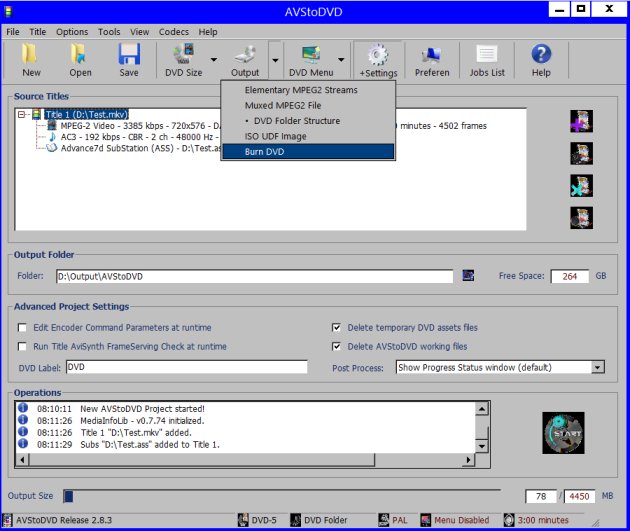Image resolution: width=630 pixels, height=531 pixels.
Task: Choose Elementary MPEG2 Streams output
Action: pos(308,90)
